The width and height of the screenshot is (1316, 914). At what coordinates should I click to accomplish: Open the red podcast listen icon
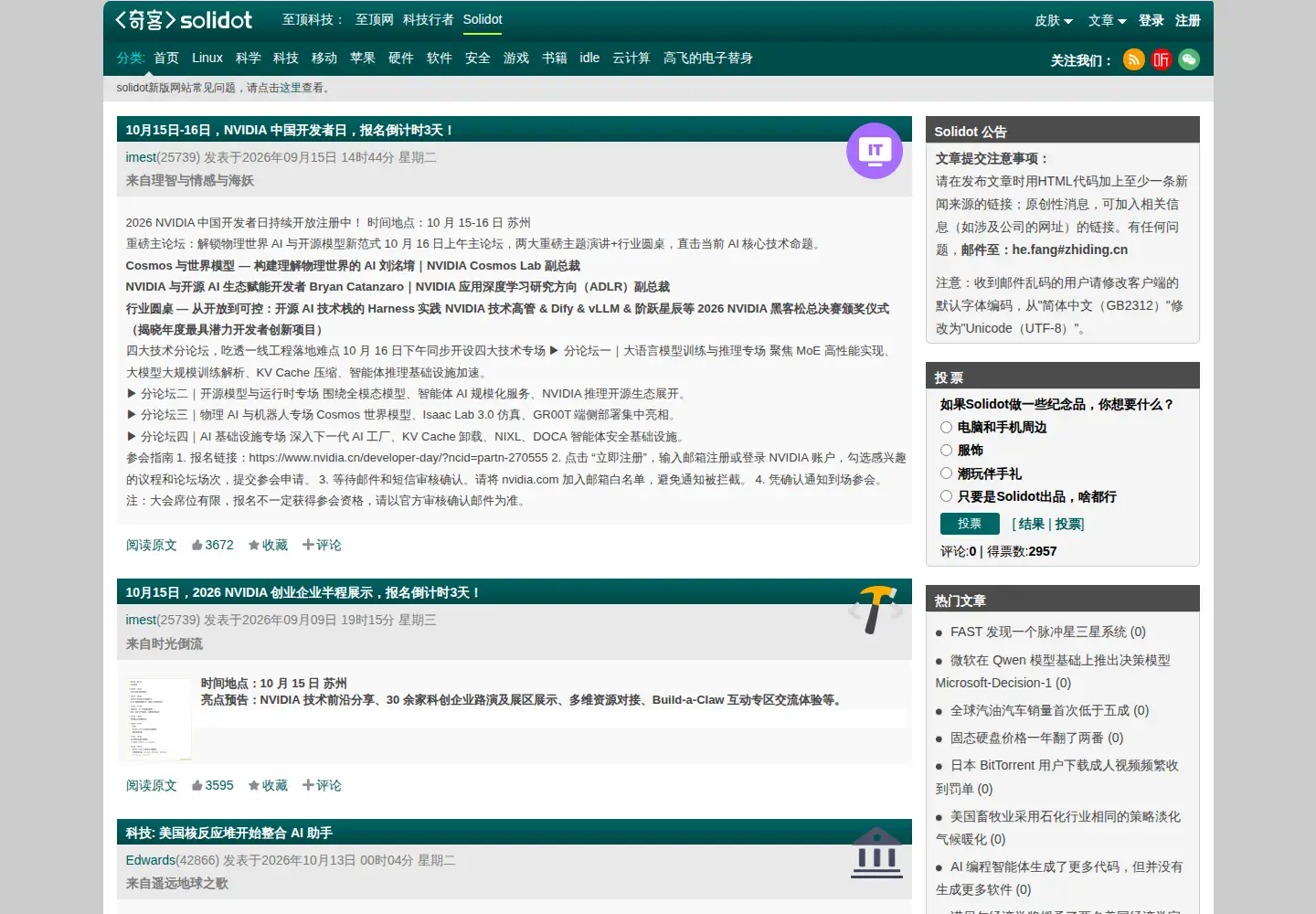(x=1161, y=59)
